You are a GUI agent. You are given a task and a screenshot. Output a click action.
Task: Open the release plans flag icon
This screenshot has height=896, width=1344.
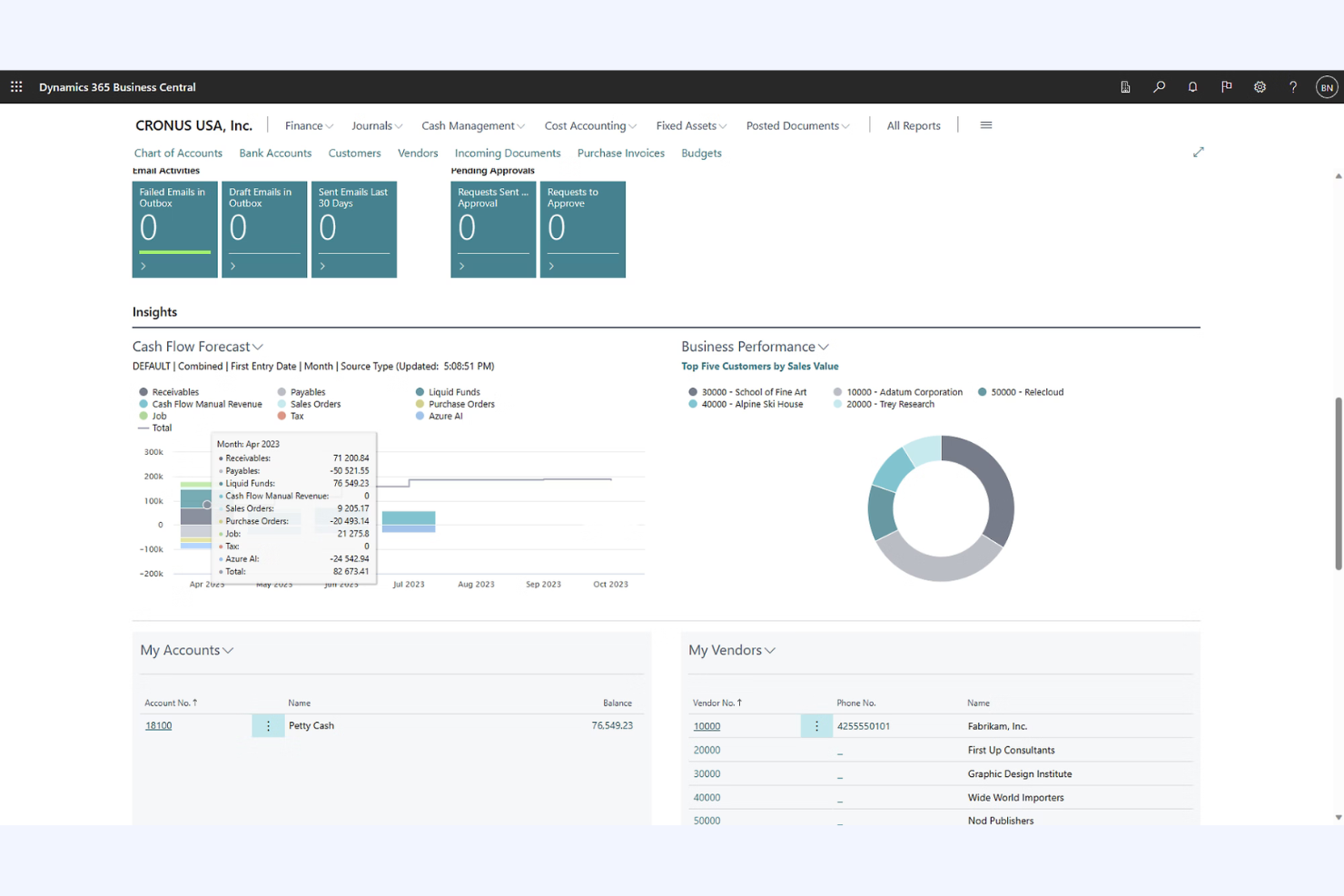(x=1226, y=86)
